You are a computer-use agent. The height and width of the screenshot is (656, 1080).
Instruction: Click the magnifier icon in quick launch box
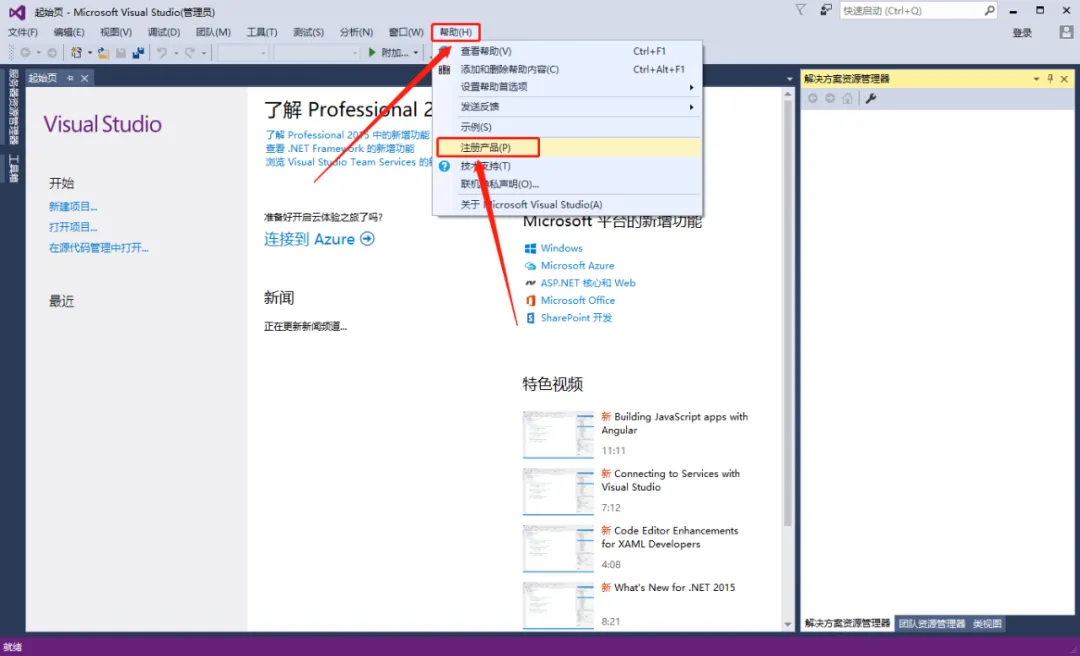pos(989,10)
